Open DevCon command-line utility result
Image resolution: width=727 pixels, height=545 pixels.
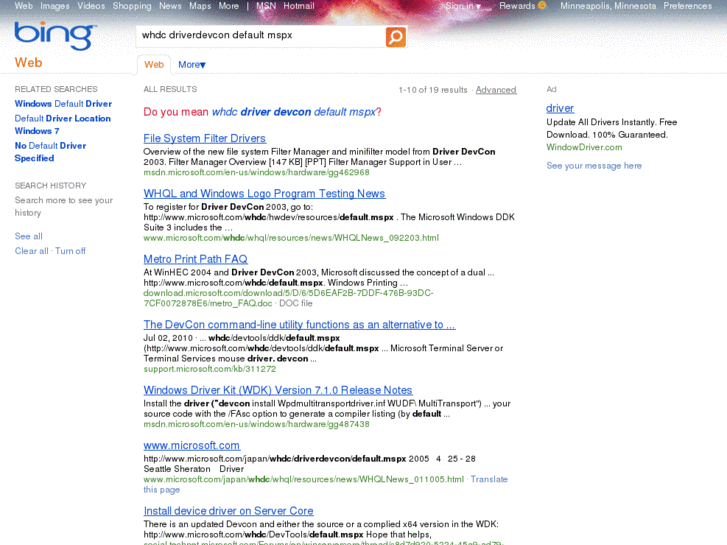pos(299,324)
